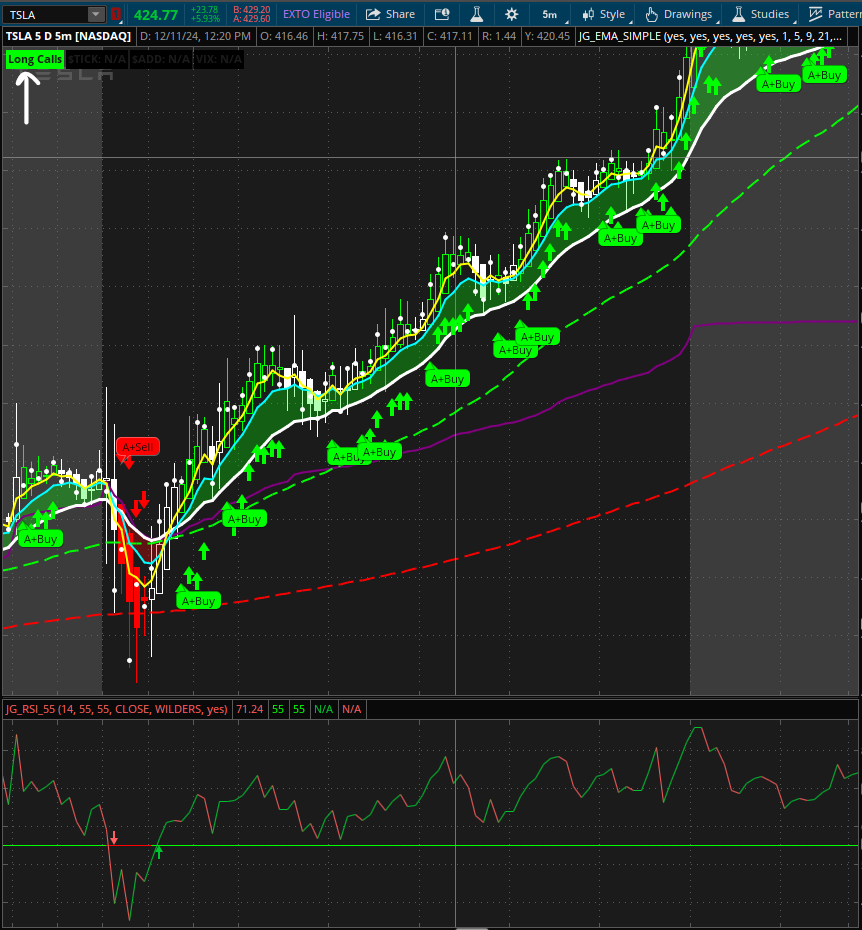Click the JG_RSI_55 study label
This screenshot has height=930, width=862.
116,709
